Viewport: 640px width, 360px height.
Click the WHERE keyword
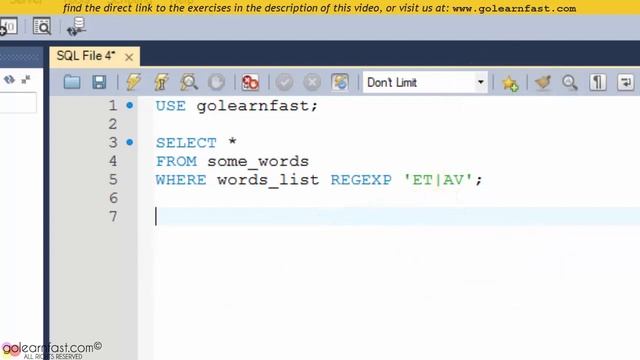[x=181, y=180]
